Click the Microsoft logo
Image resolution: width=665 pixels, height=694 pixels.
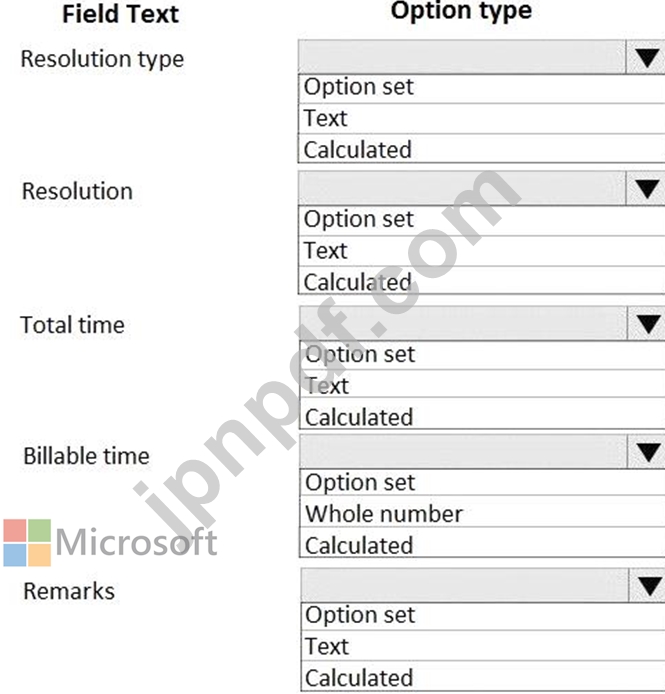point(110,543)
